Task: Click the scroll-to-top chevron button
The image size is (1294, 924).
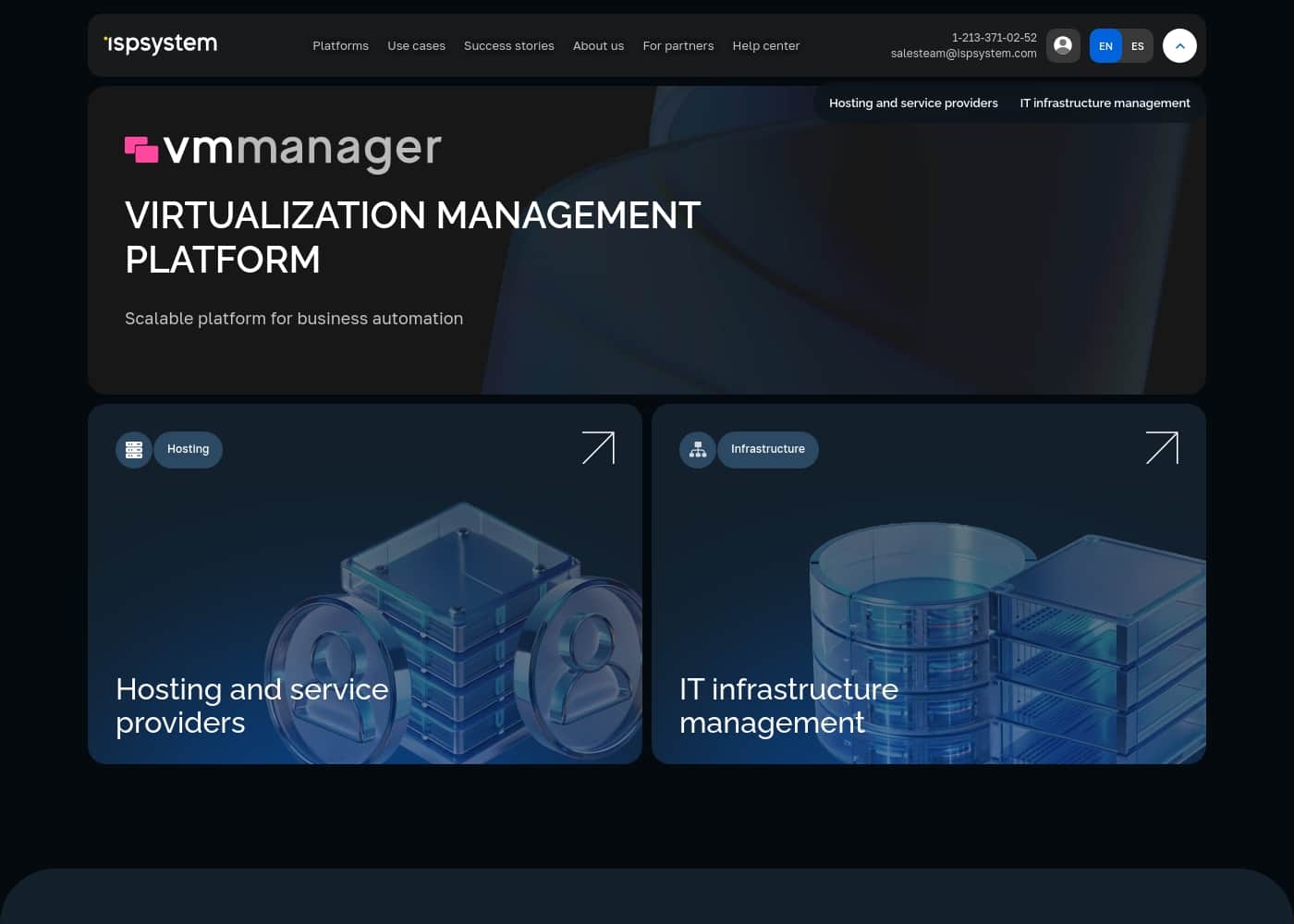Action: [1179, 45]
